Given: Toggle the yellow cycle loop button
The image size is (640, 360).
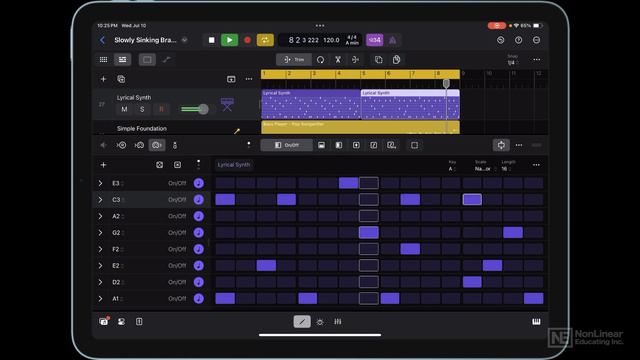Looking at the screenshot, I should pyautogui.click(x=265, y=40).
